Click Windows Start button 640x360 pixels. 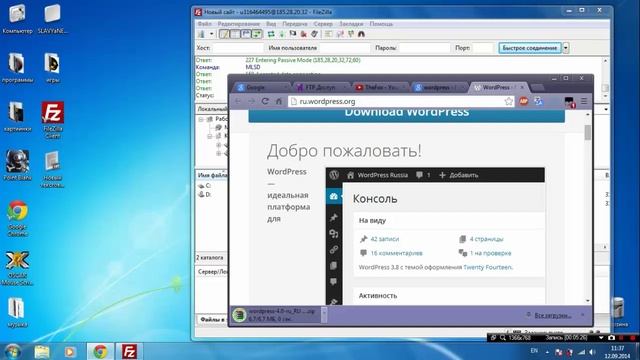click(12, 351)
